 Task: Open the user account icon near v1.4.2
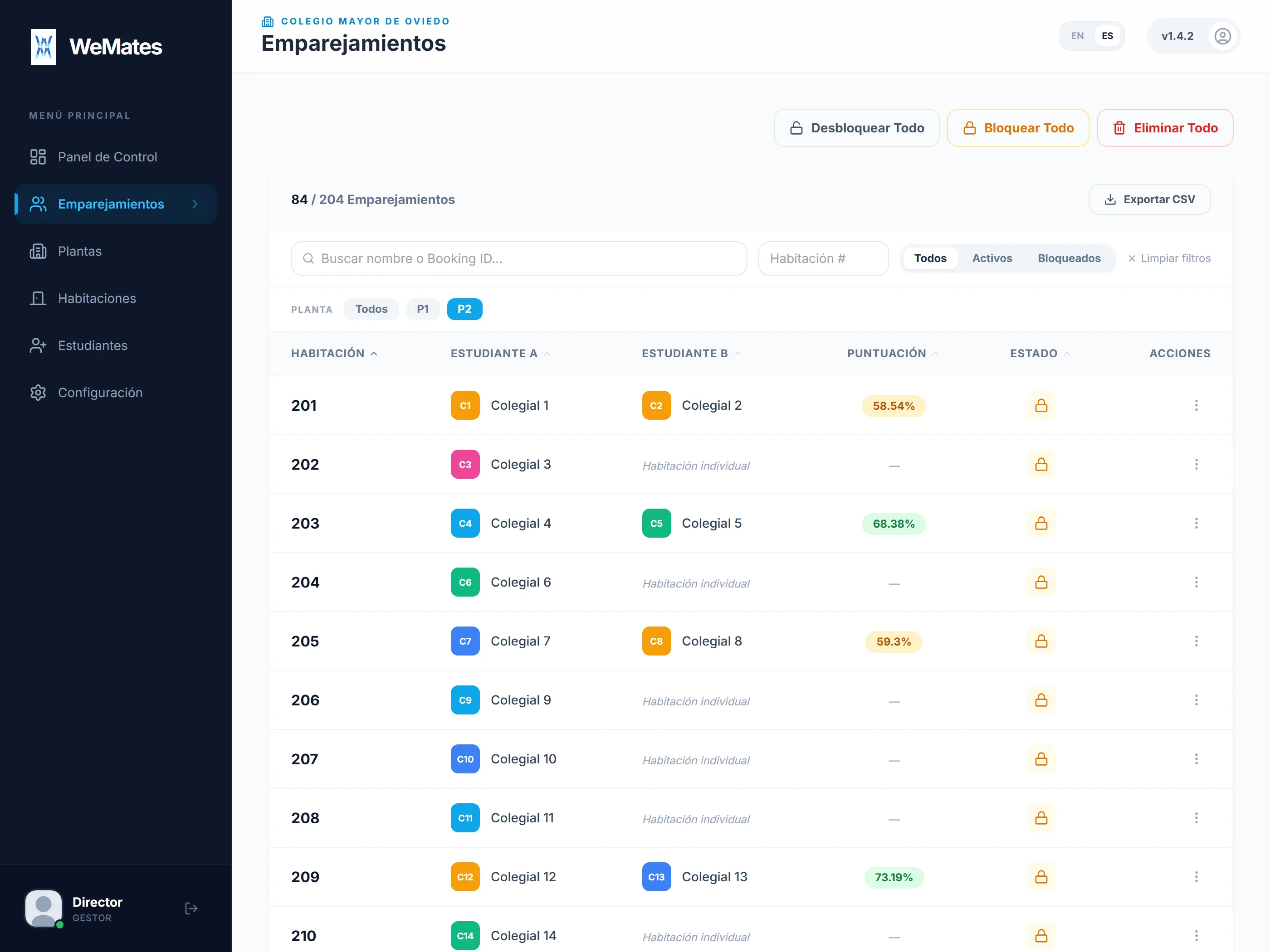1222,36
